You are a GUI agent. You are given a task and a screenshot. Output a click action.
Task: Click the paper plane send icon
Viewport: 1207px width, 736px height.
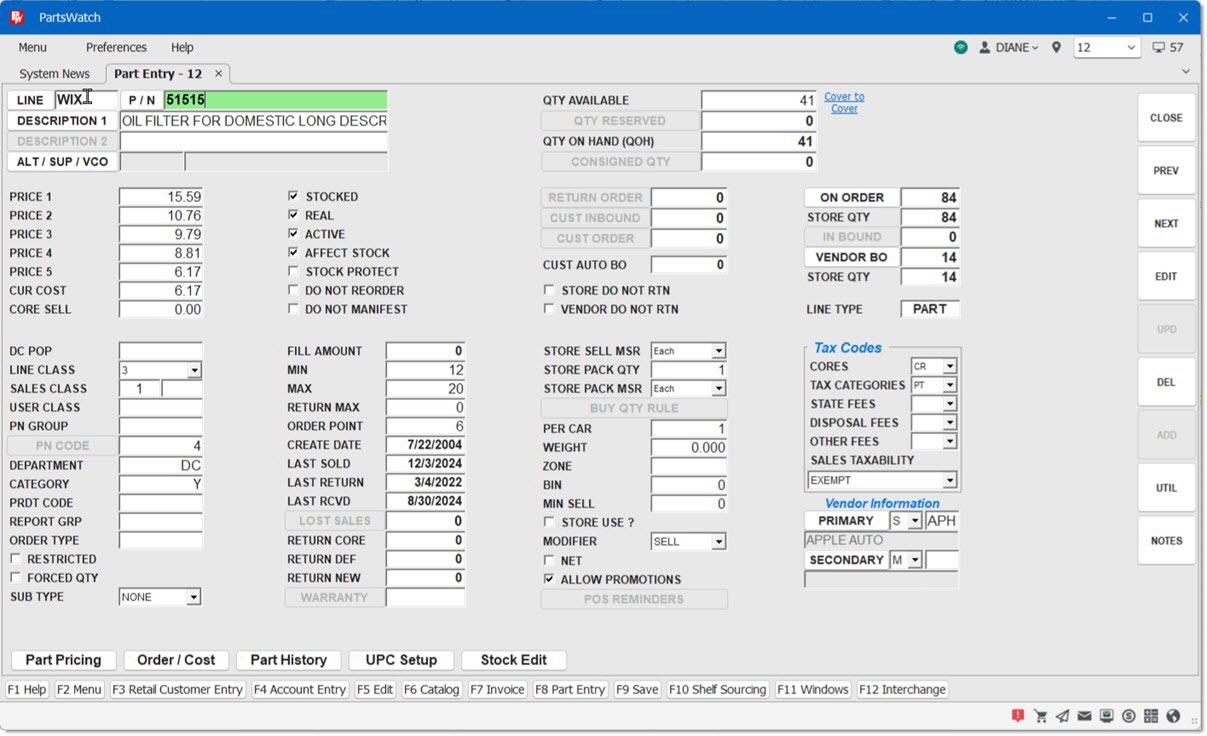[x=1062, y=716]
